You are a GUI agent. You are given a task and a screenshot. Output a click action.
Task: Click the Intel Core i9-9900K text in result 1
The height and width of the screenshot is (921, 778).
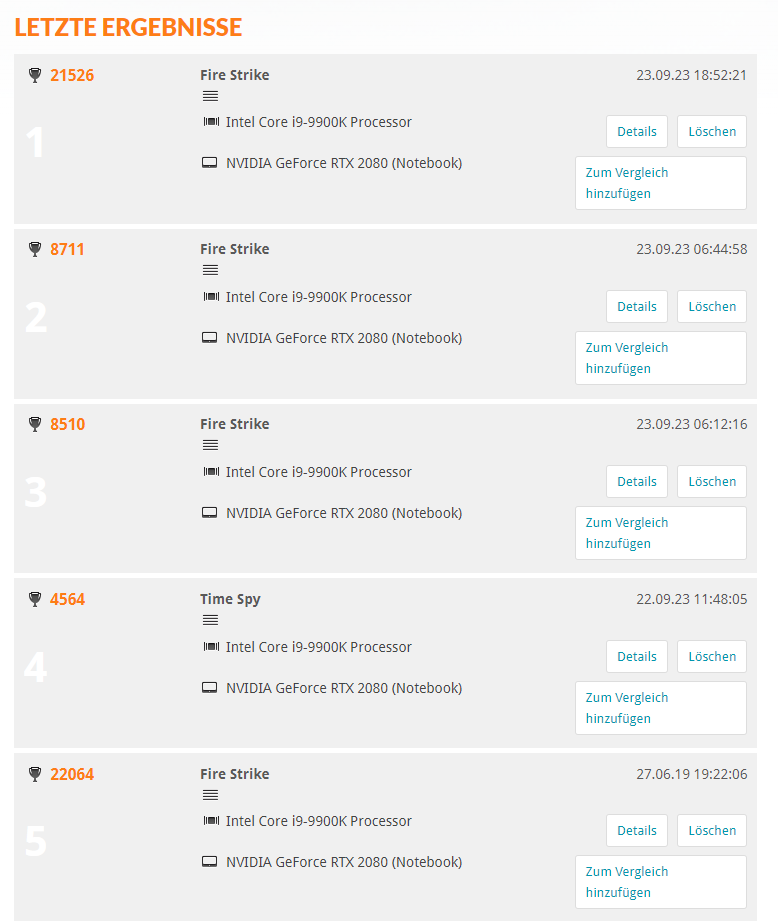pyautogui.click(x=319, y=122)
